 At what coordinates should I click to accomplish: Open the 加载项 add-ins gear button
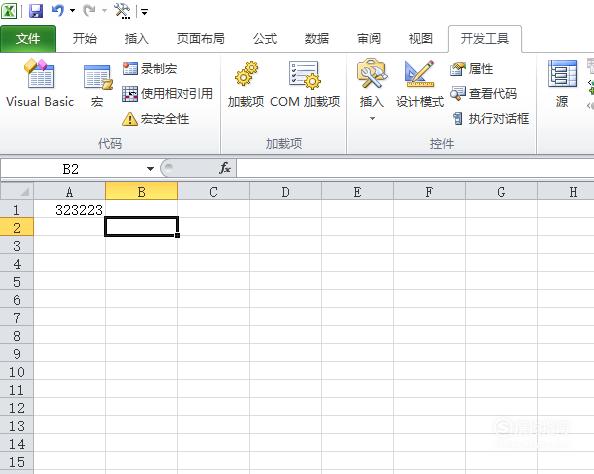coord(246,84)
